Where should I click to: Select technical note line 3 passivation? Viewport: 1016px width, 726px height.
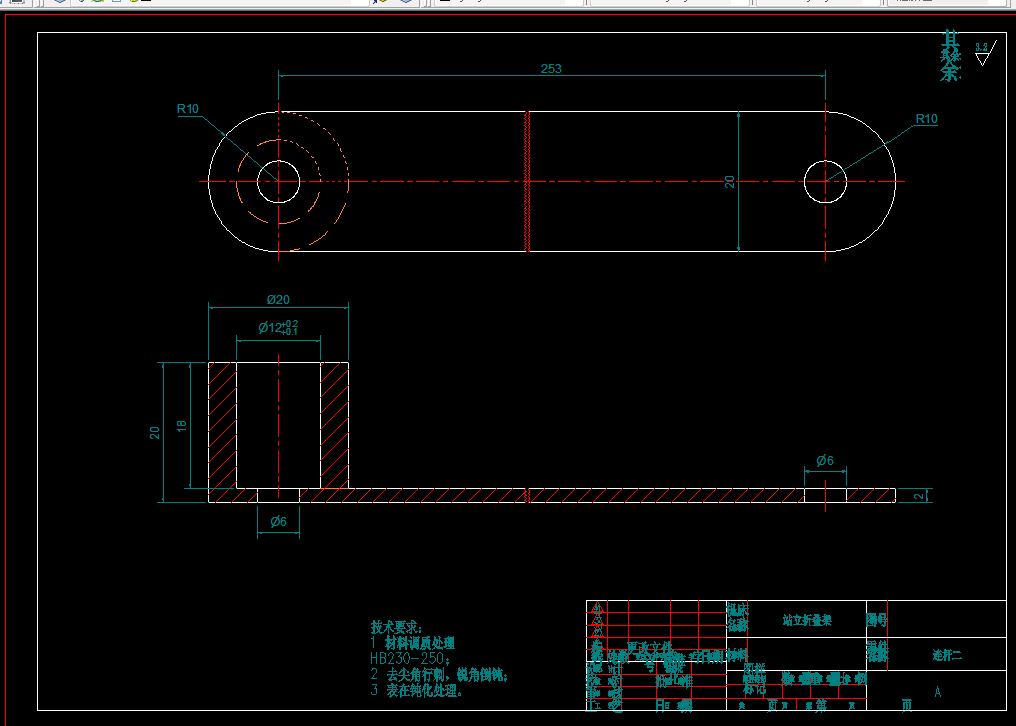coord(417,690)
